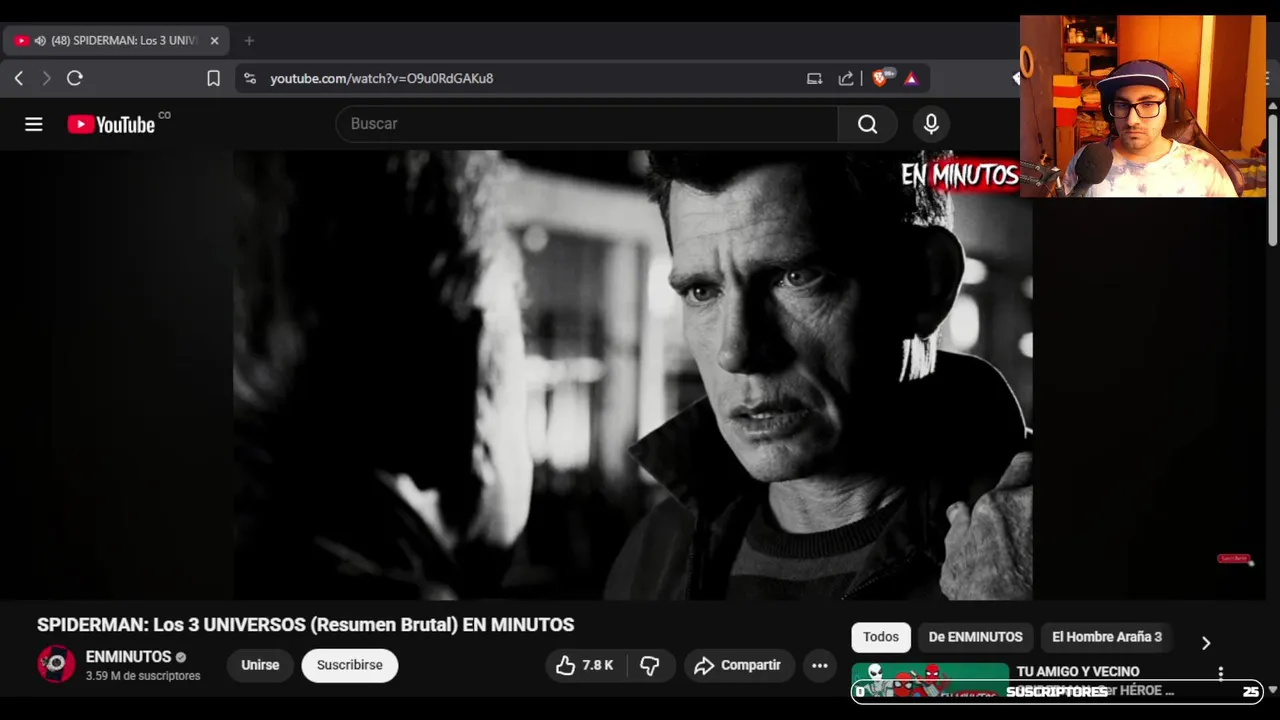Screen dimensions: 1280x720
Task: Click the video title text
Action: click(305, 625)
